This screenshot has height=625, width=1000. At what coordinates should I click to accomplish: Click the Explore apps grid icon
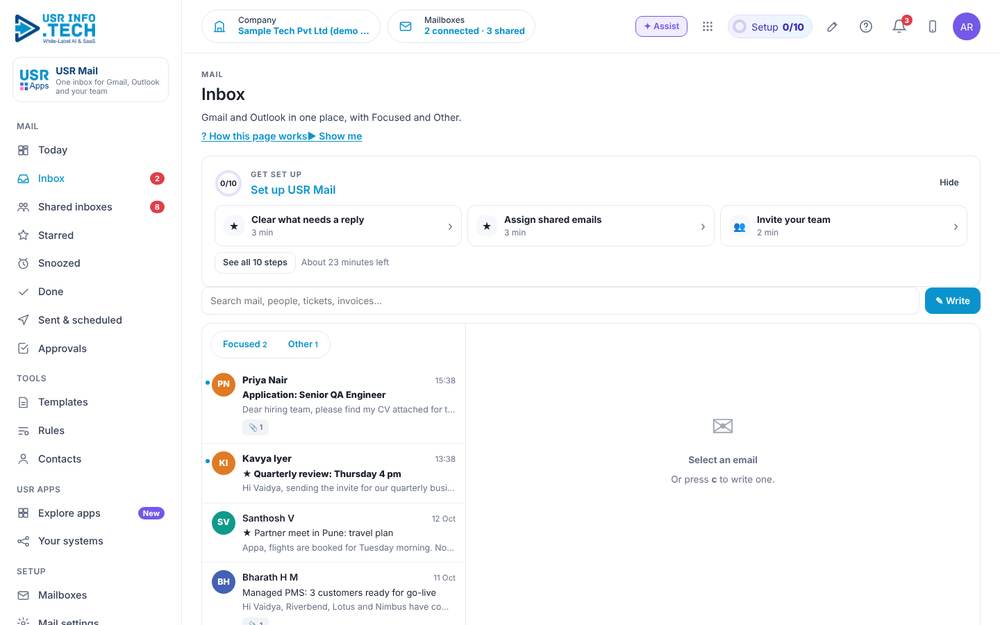tap(23, 513)
